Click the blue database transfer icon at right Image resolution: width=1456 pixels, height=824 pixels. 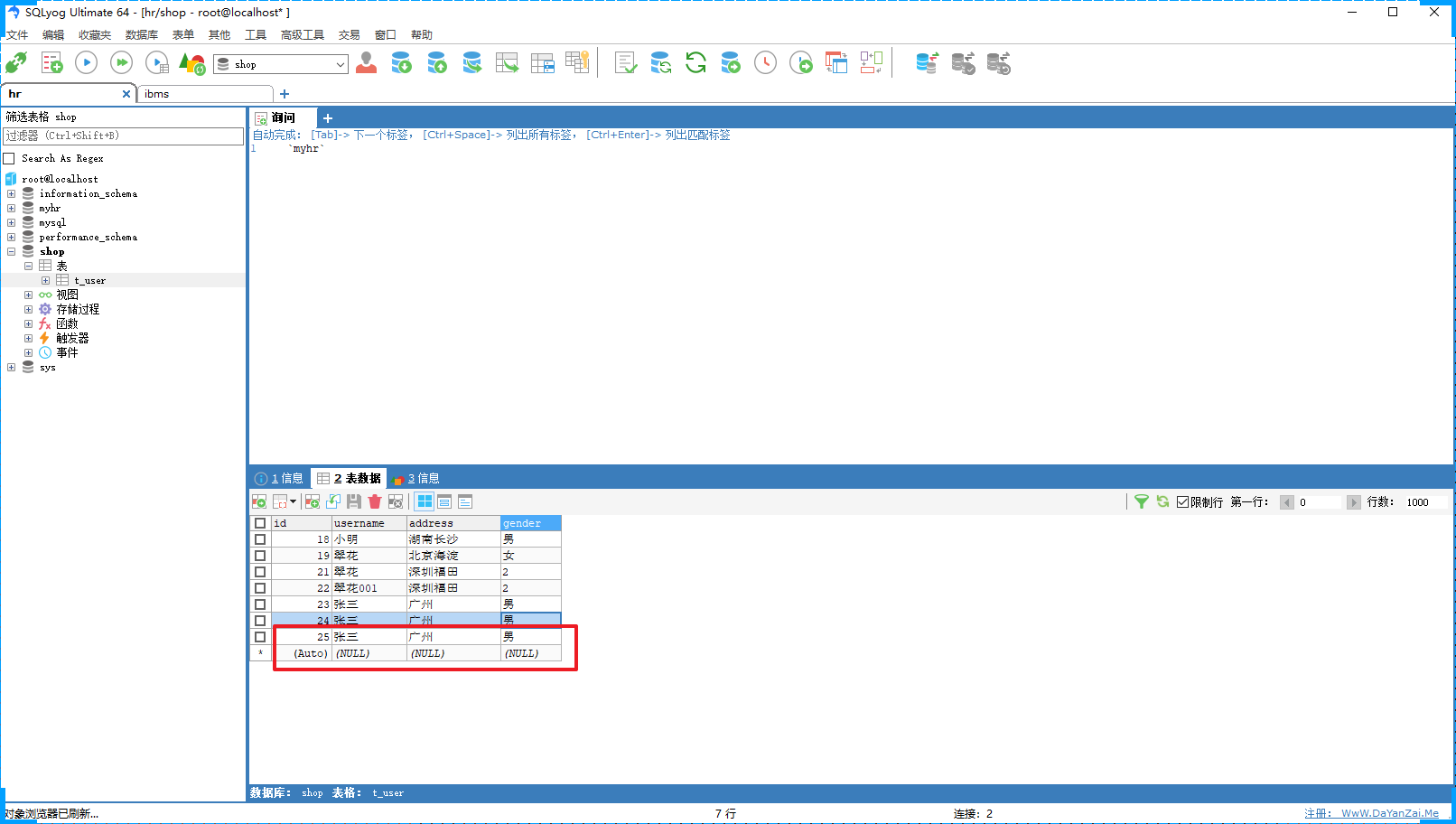coord(927,63)
